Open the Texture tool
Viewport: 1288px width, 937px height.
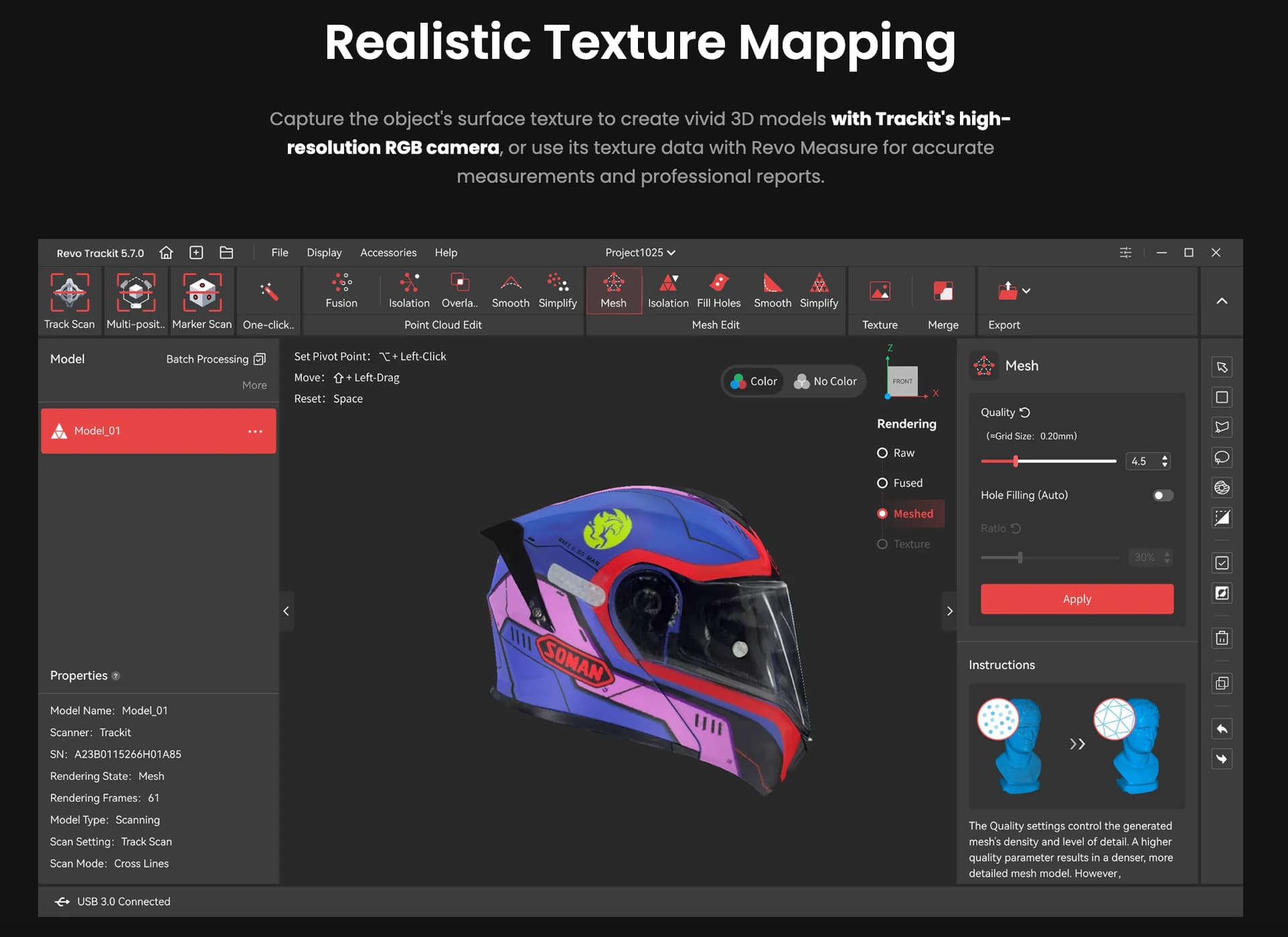(879, 291)
